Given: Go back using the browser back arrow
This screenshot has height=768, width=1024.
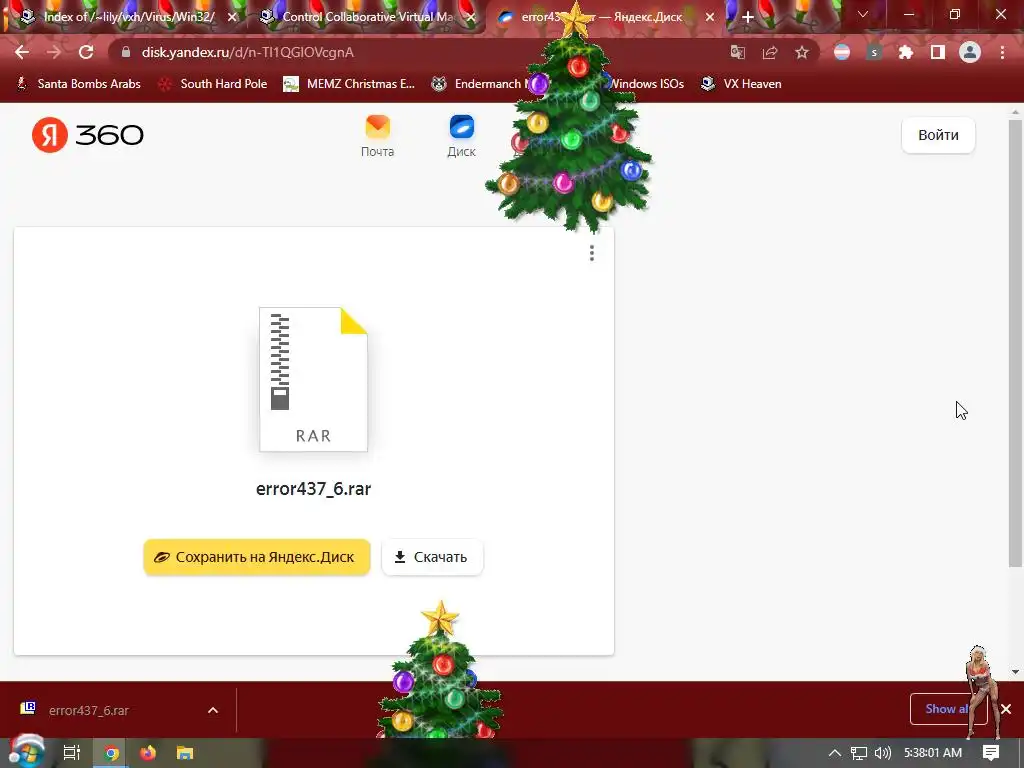Looking at the screenshot, I should [x=22, y=52].
